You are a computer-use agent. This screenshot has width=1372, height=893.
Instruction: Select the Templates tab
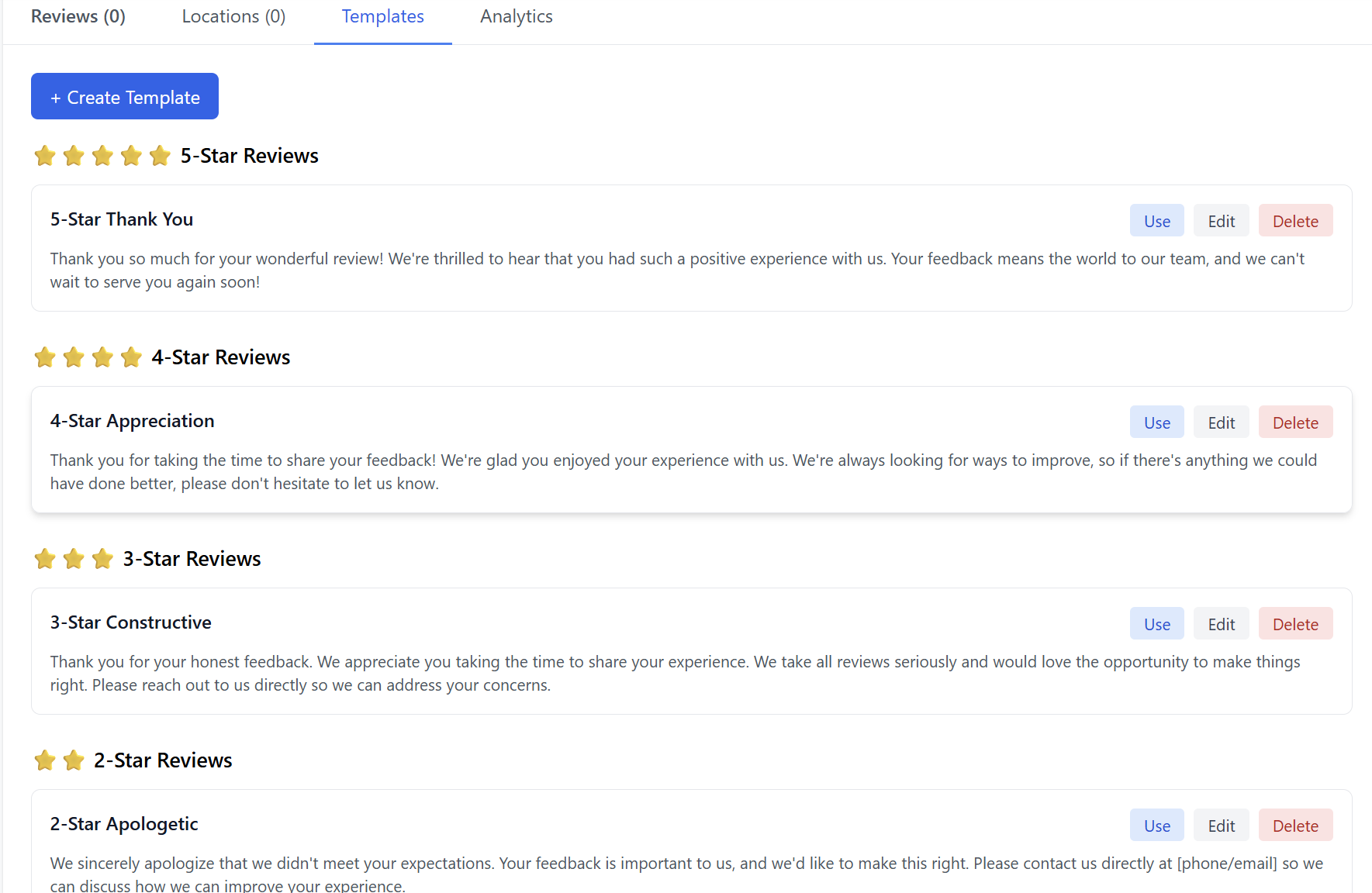click(x=382, y=16)
